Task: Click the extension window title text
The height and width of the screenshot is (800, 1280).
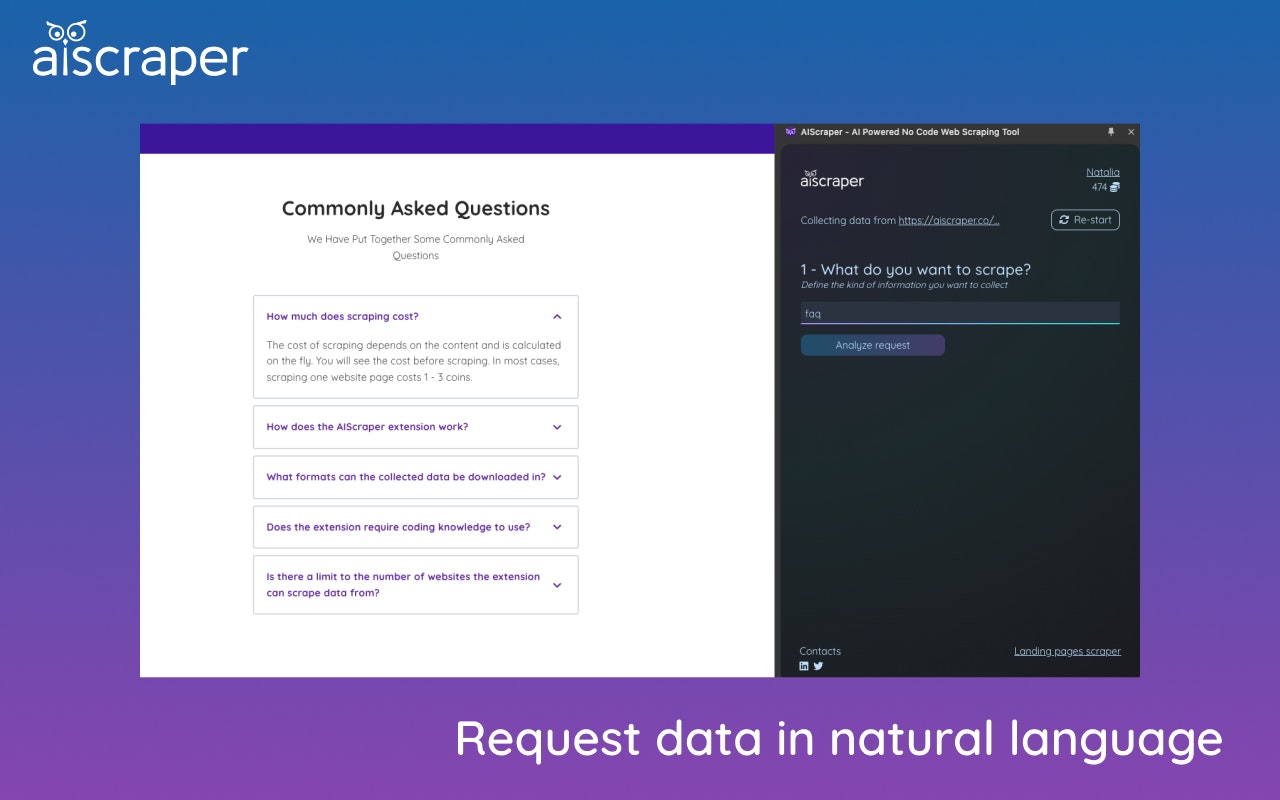Action: tap(910, 132)
